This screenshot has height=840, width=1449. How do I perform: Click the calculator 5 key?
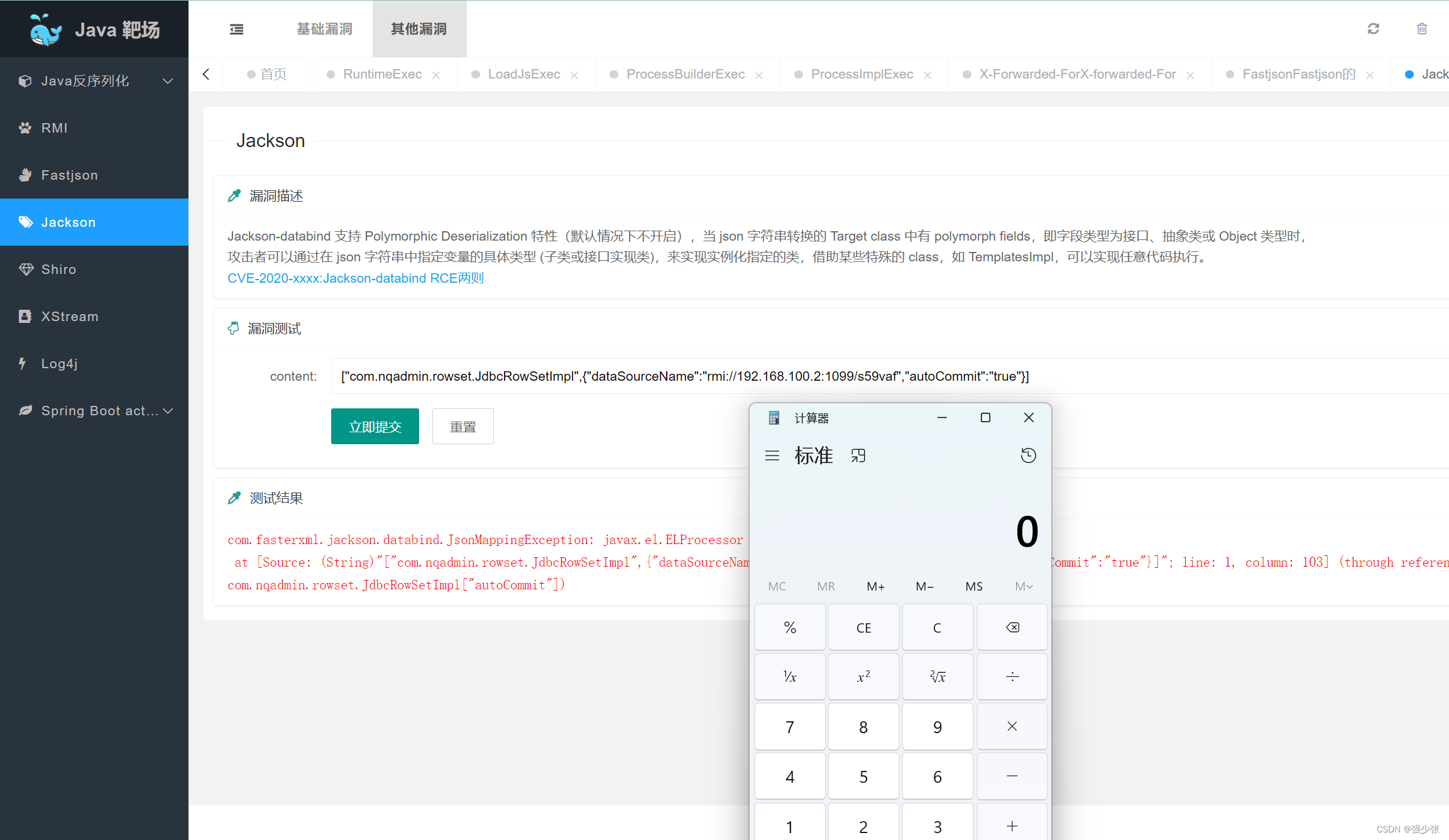point(863,776)
